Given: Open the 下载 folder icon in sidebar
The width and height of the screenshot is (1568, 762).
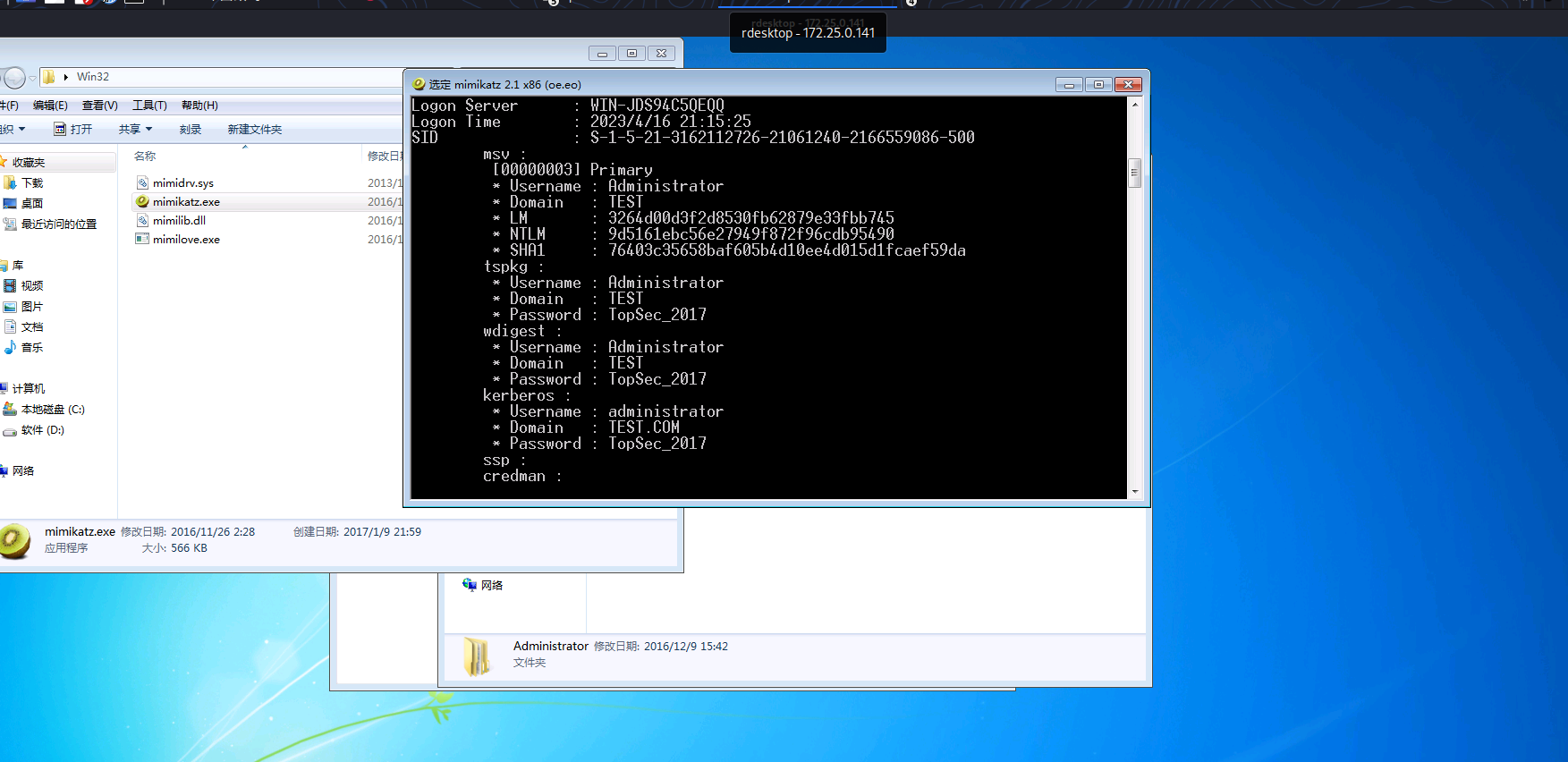Looking at the screenshot, I should 10,182.
